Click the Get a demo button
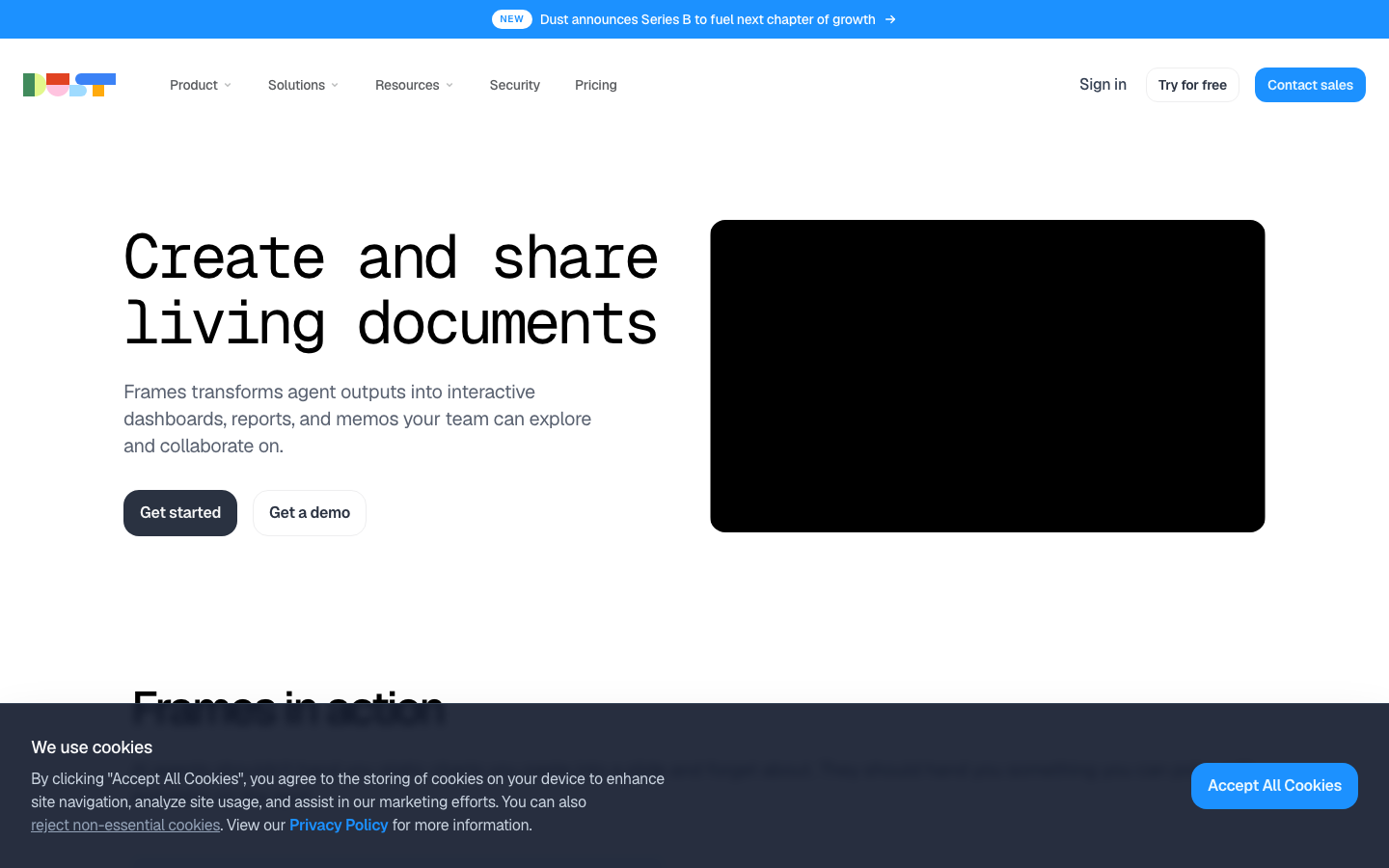This screenshot has width=1389, height=868. pyautogui.click(x=310, y=513)
